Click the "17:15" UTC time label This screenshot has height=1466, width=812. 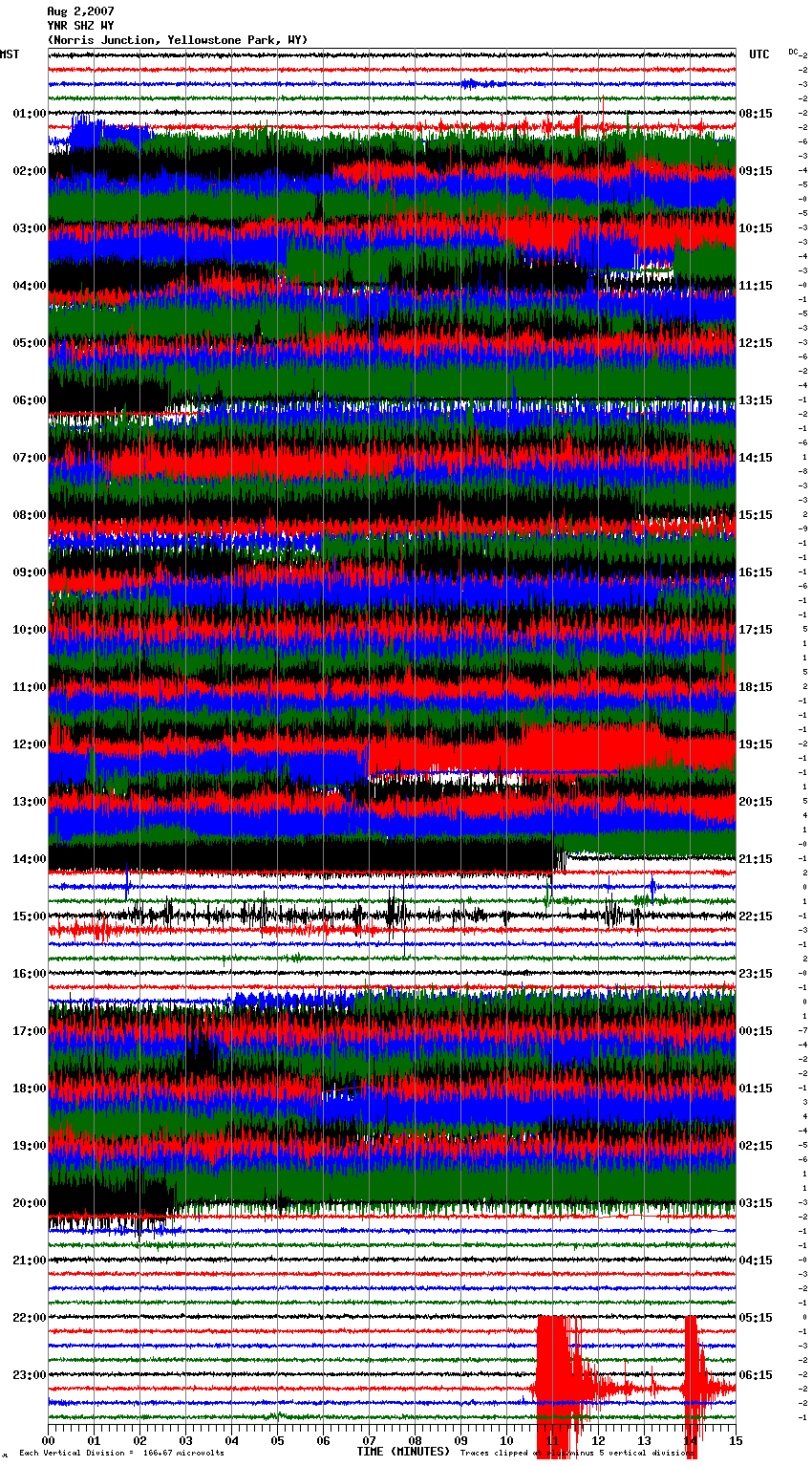pyautogui.click(x=756, y=630)
